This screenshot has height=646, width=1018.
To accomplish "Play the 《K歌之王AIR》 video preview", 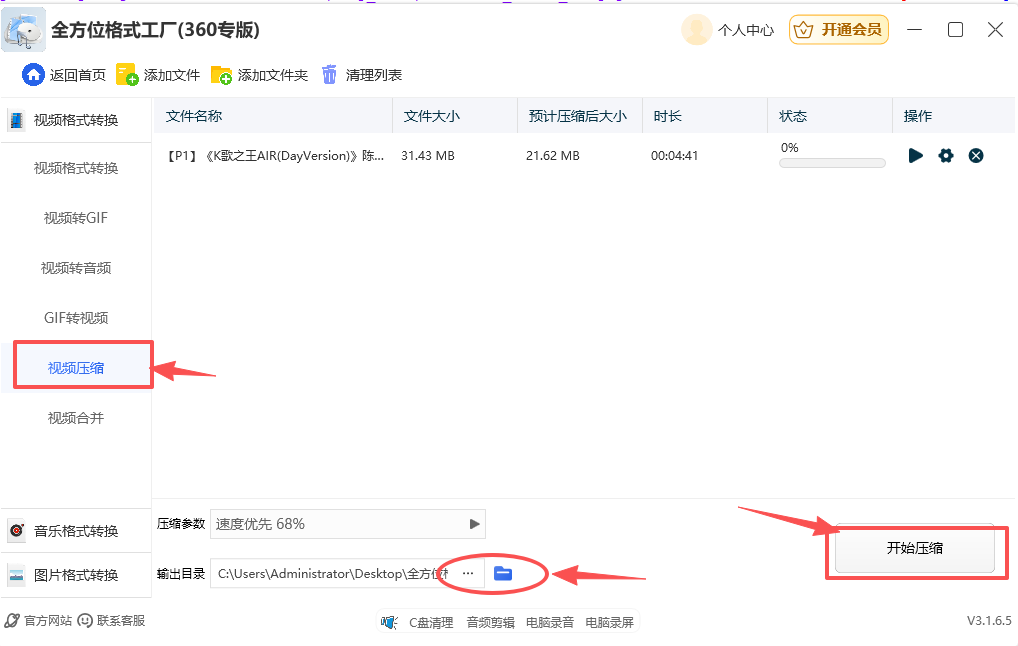I will coord(915,155).
